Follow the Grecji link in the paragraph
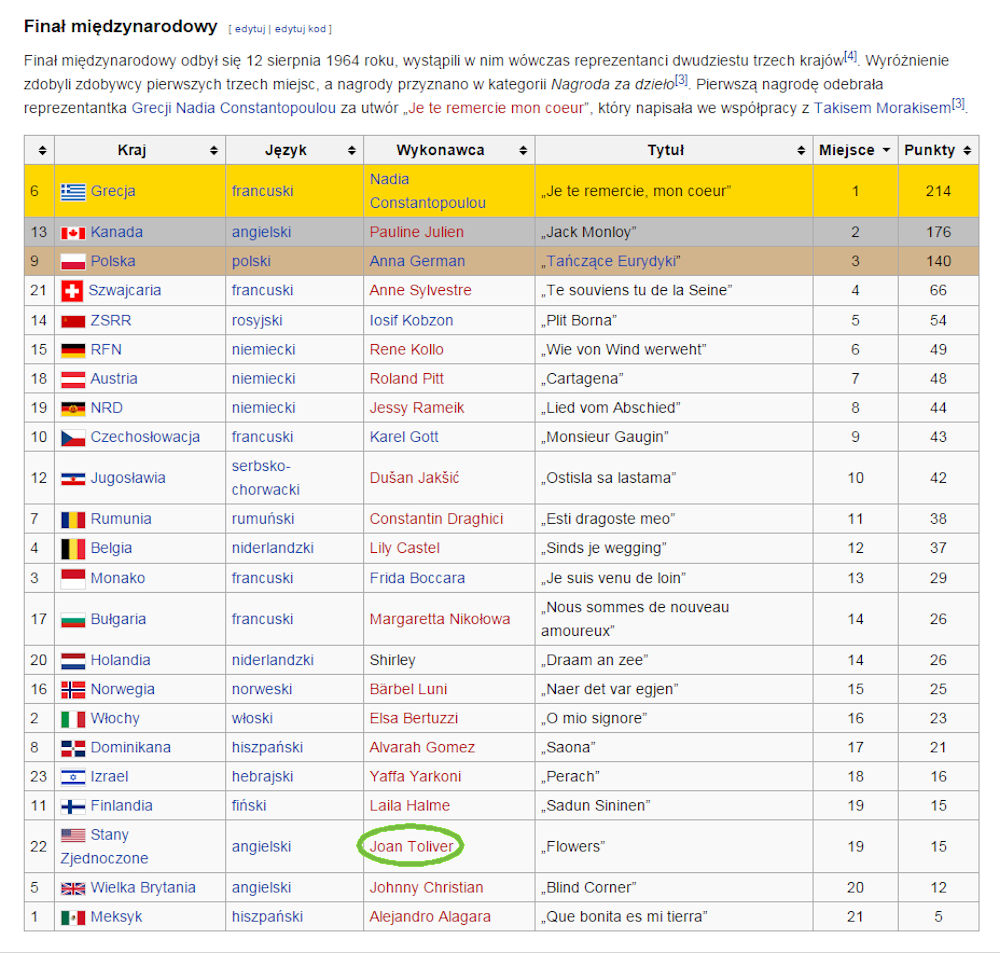 pyautogui.click(x=151, y=108)
